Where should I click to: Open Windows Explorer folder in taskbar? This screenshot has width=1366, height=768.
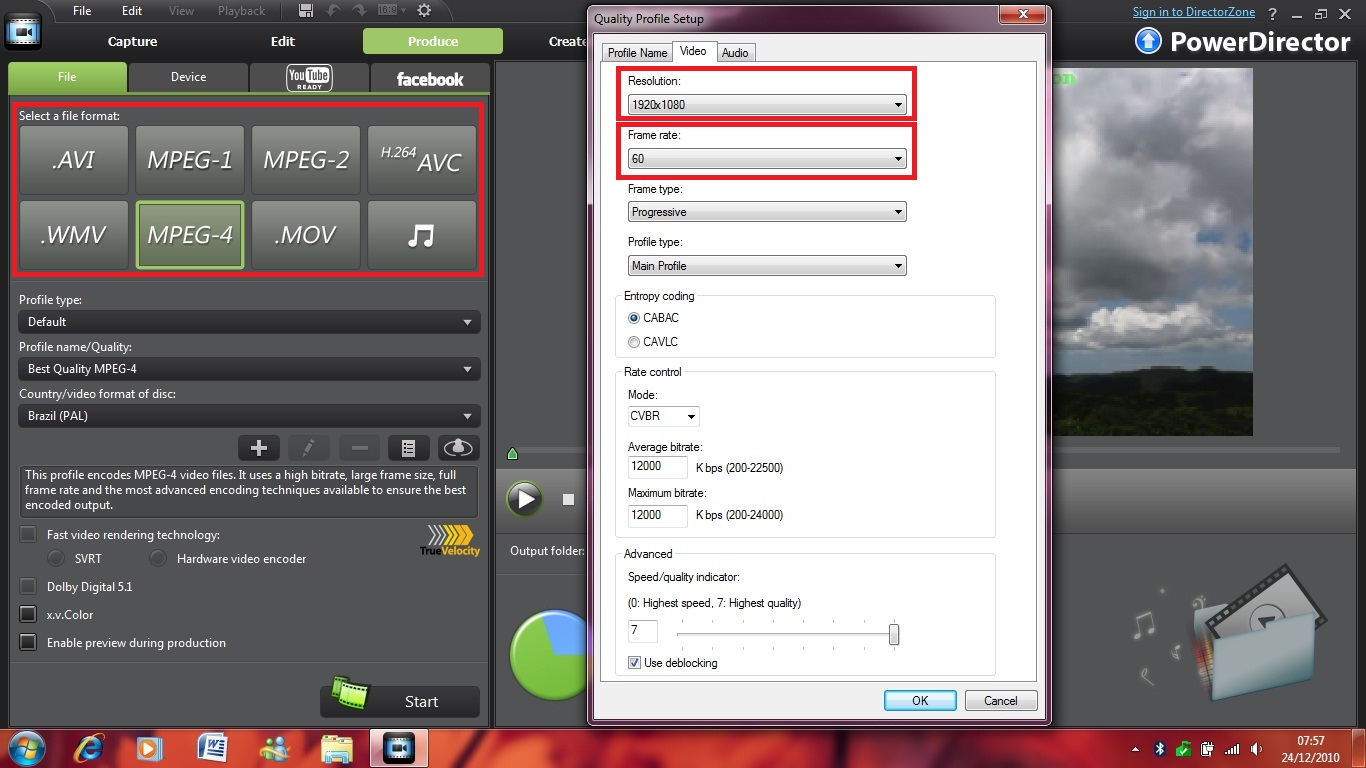337,748
